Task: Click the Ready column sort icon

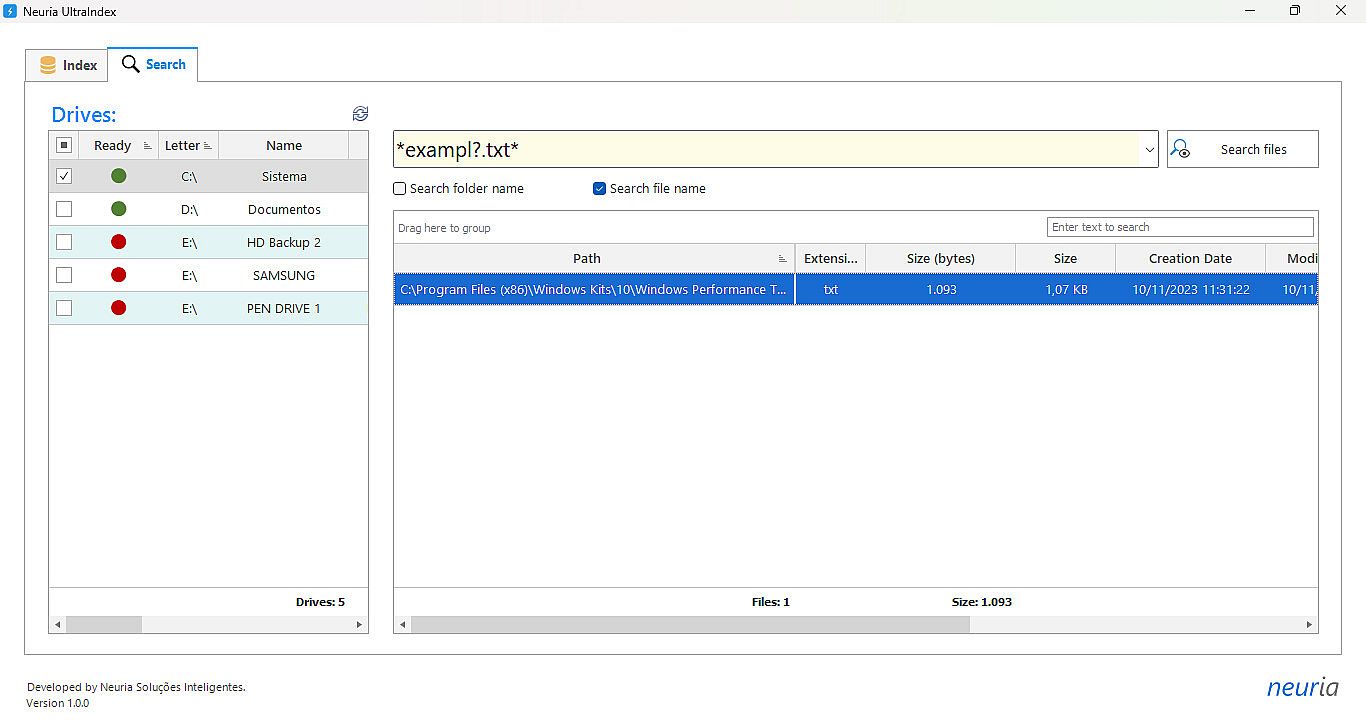Action: coord(148,146)
